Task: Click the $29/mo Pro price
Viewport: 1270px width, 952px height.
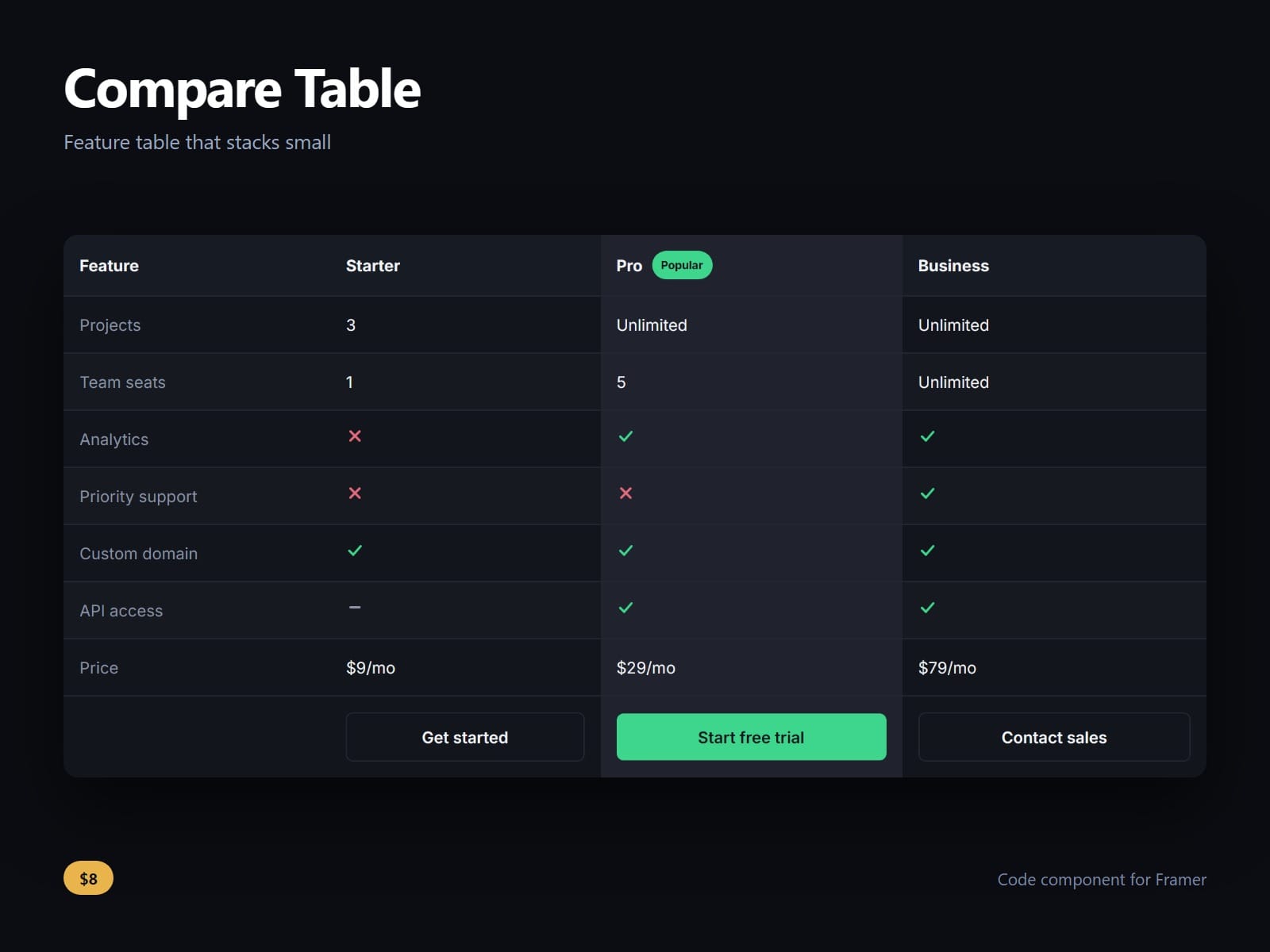Action: click(x=646, y=668)
